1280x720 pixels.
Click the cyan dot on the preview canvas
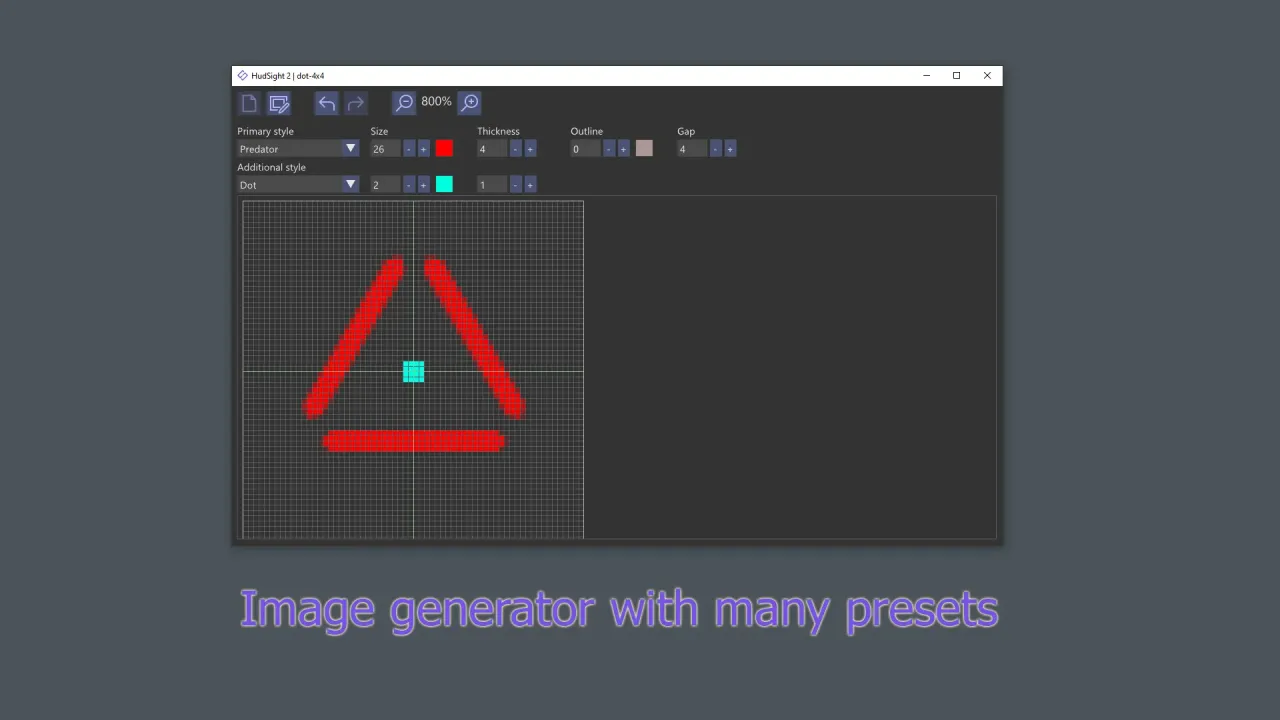pyautogui.click(x=413, y=371)
